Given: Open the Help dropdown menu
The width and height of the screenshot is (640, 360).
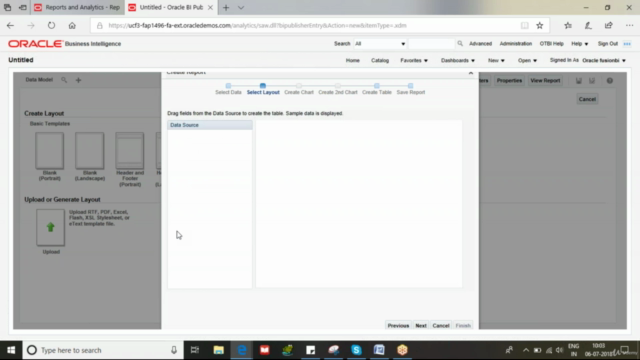Looking at the screenshot, I should [580, 44].
